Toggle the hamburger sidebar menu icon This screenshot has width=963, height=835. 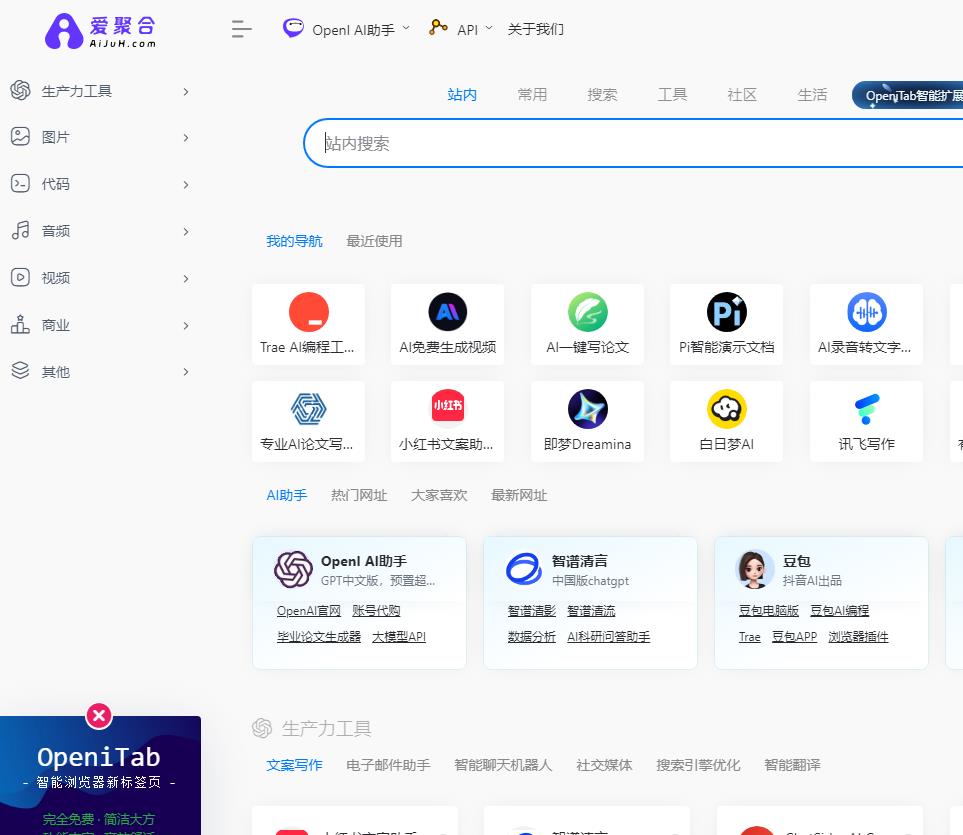[x=241, y=29]
